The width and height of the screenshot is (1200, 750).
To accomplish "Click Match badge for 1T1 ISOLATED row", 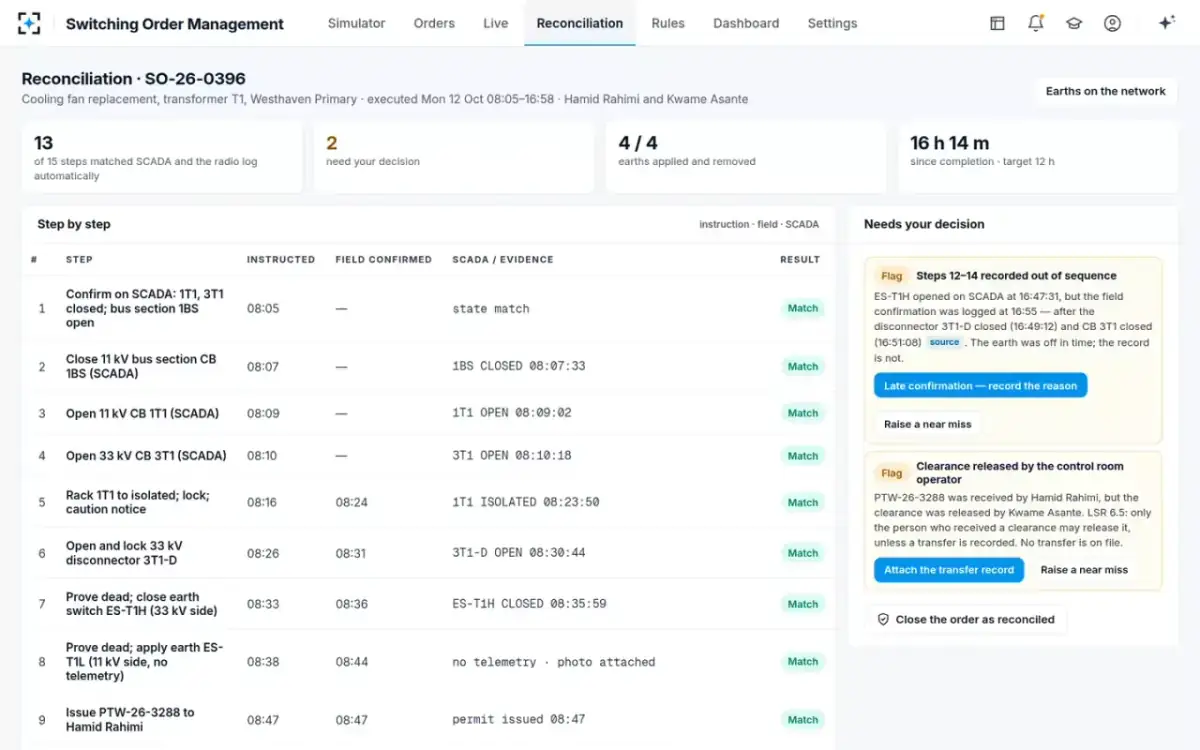I will click(x=802, y=502).
